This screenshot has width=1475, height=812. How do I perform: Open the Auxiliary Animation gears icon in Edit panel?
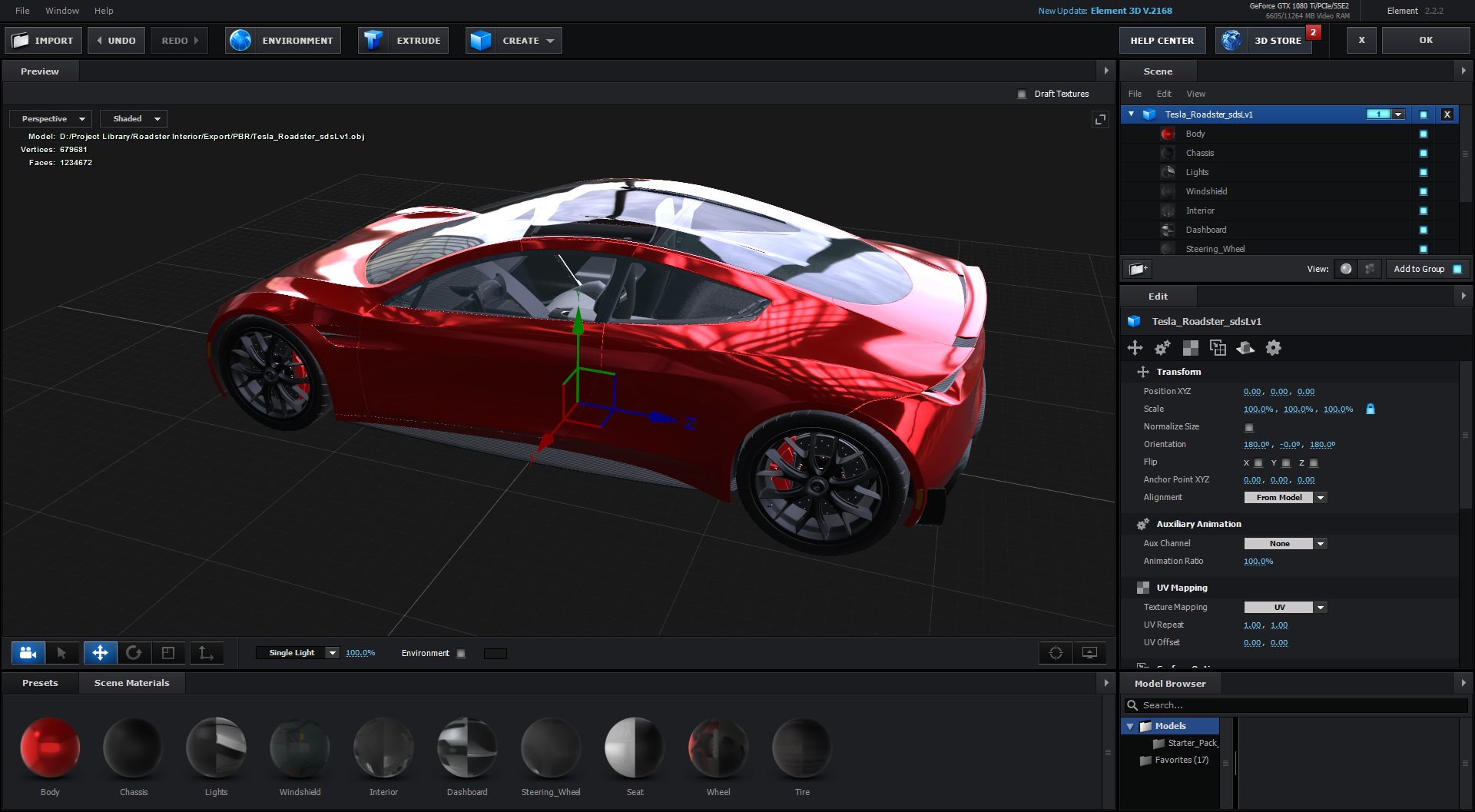coord(1162,348)
